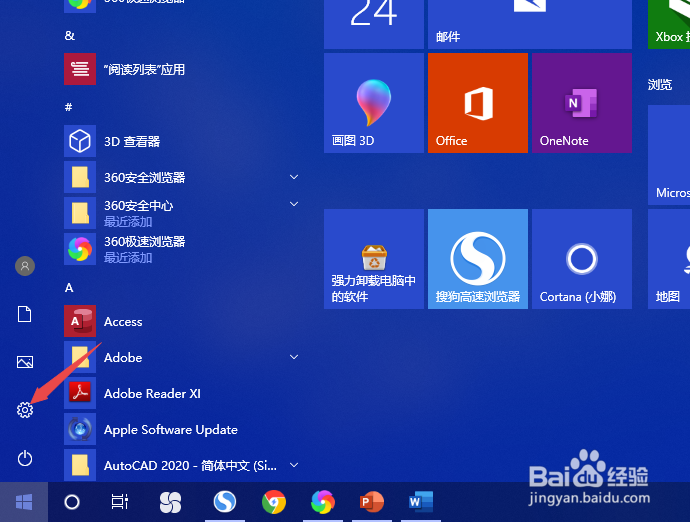Open the calendar tile showing 24
Viewport: 690px width, 522px height.
click(374, 24)
